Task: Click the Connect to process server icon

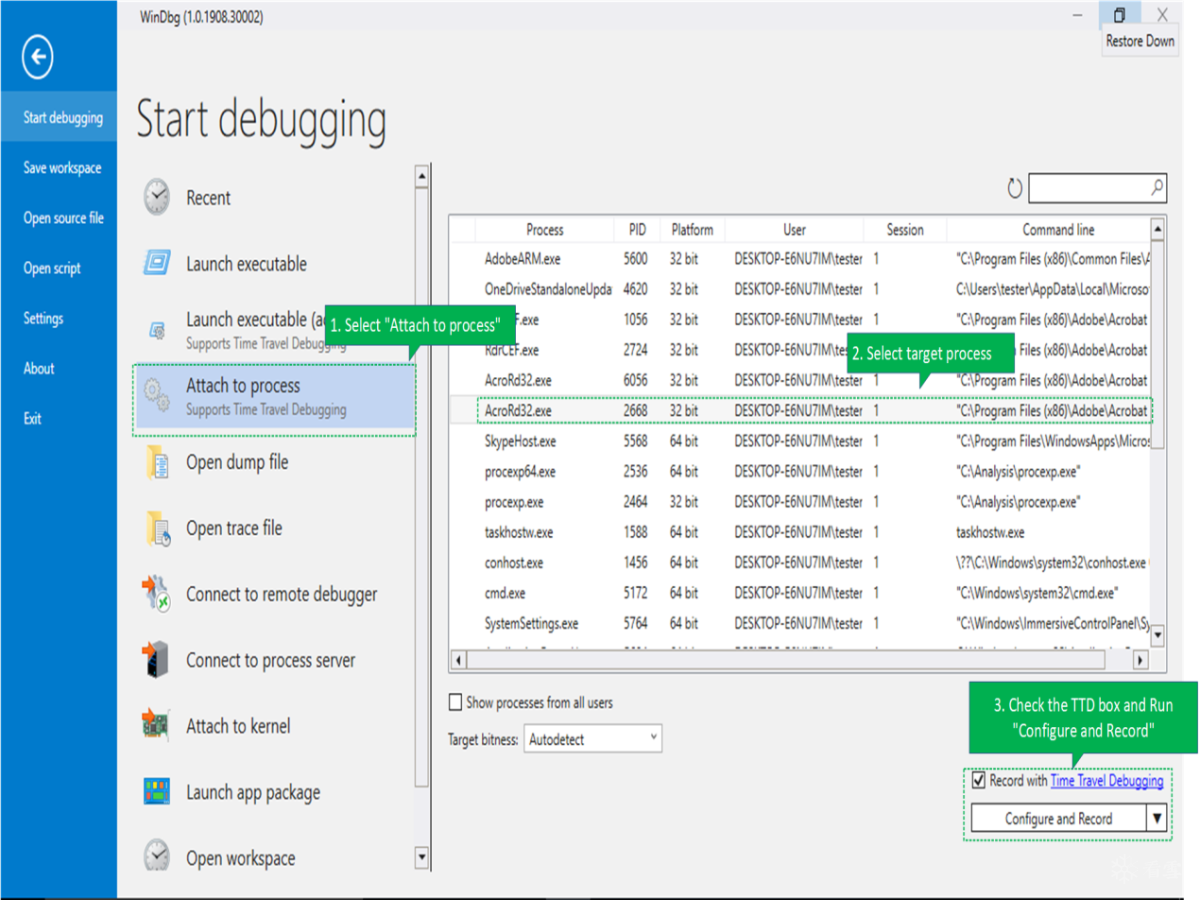Action: pos(156,660)
